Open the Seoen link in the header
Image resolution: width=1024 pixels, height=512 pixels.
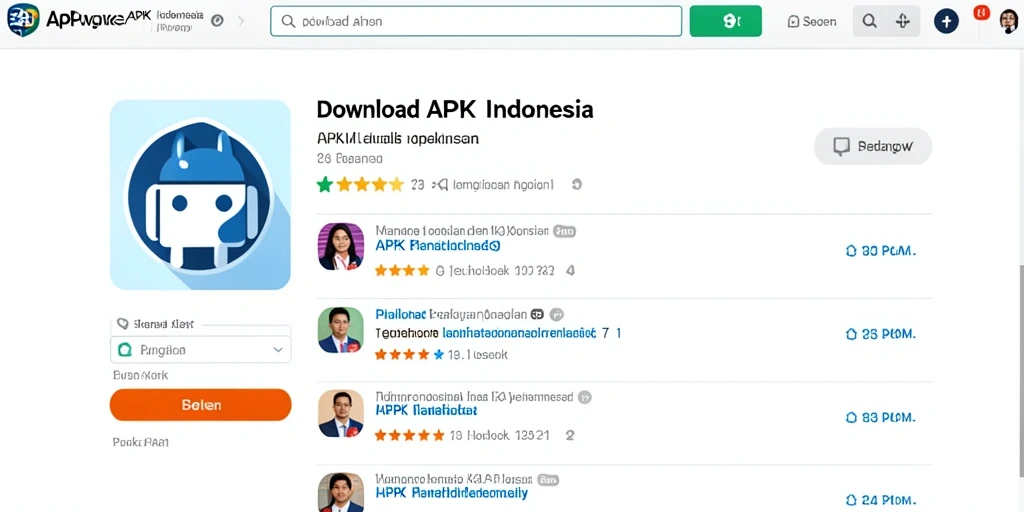click(x=812, y=22)
